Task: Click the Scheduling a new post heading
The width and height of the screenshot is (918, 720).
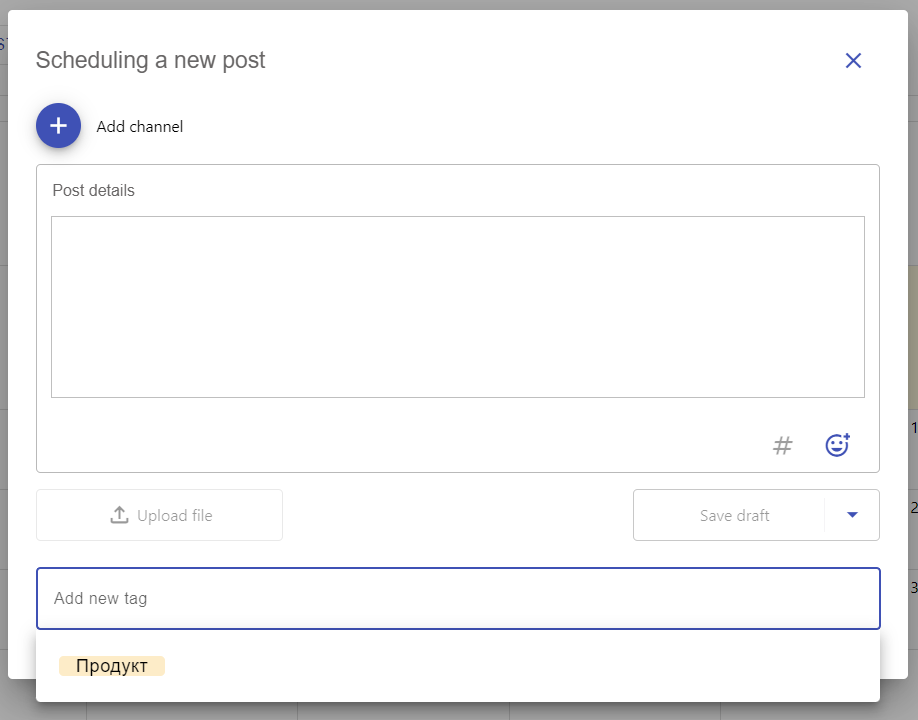Action: 150,60
